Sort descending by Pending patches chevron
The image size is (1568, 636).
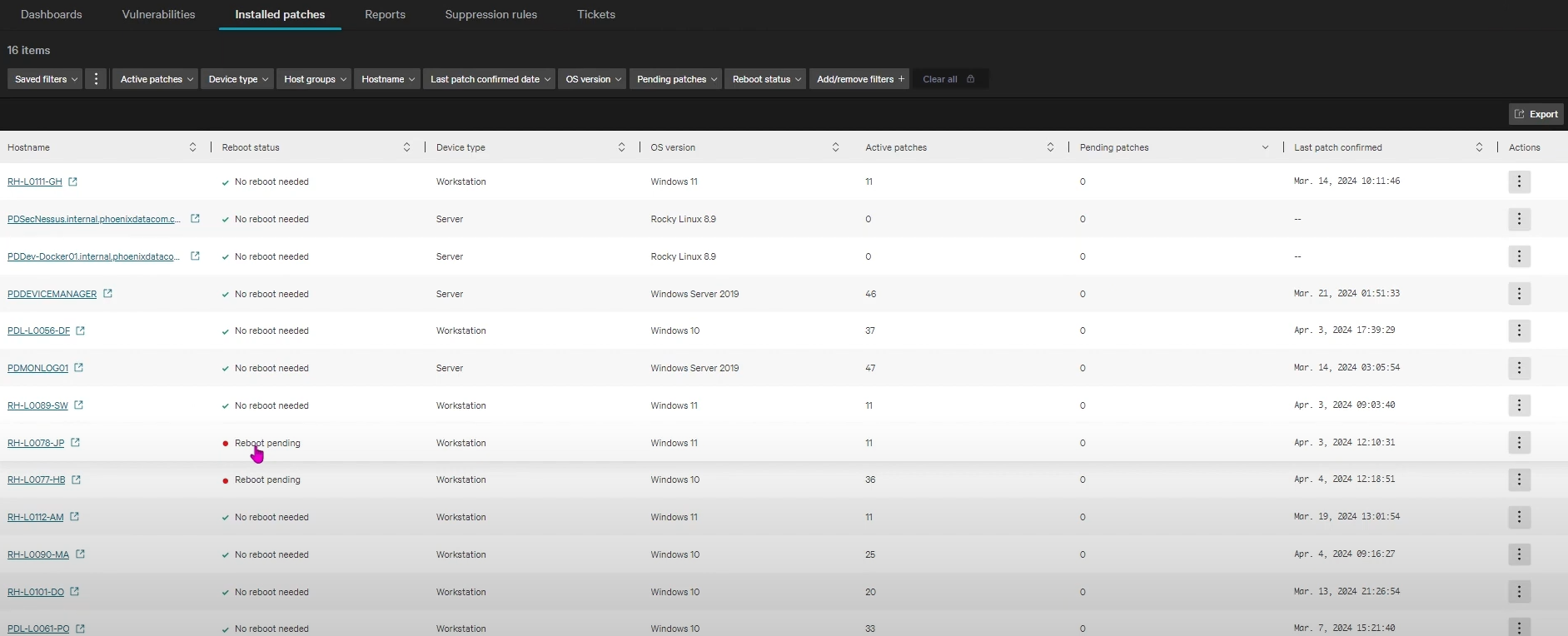[1265, 147]
